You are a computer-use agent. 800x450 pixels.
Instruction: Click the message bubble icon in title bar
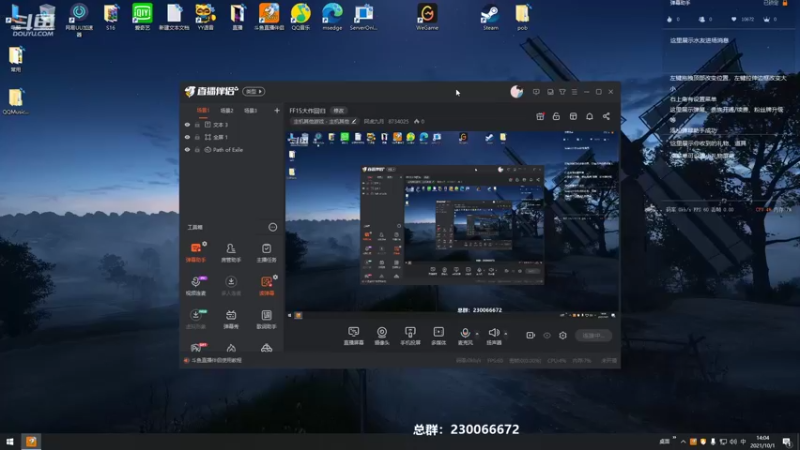536,92
